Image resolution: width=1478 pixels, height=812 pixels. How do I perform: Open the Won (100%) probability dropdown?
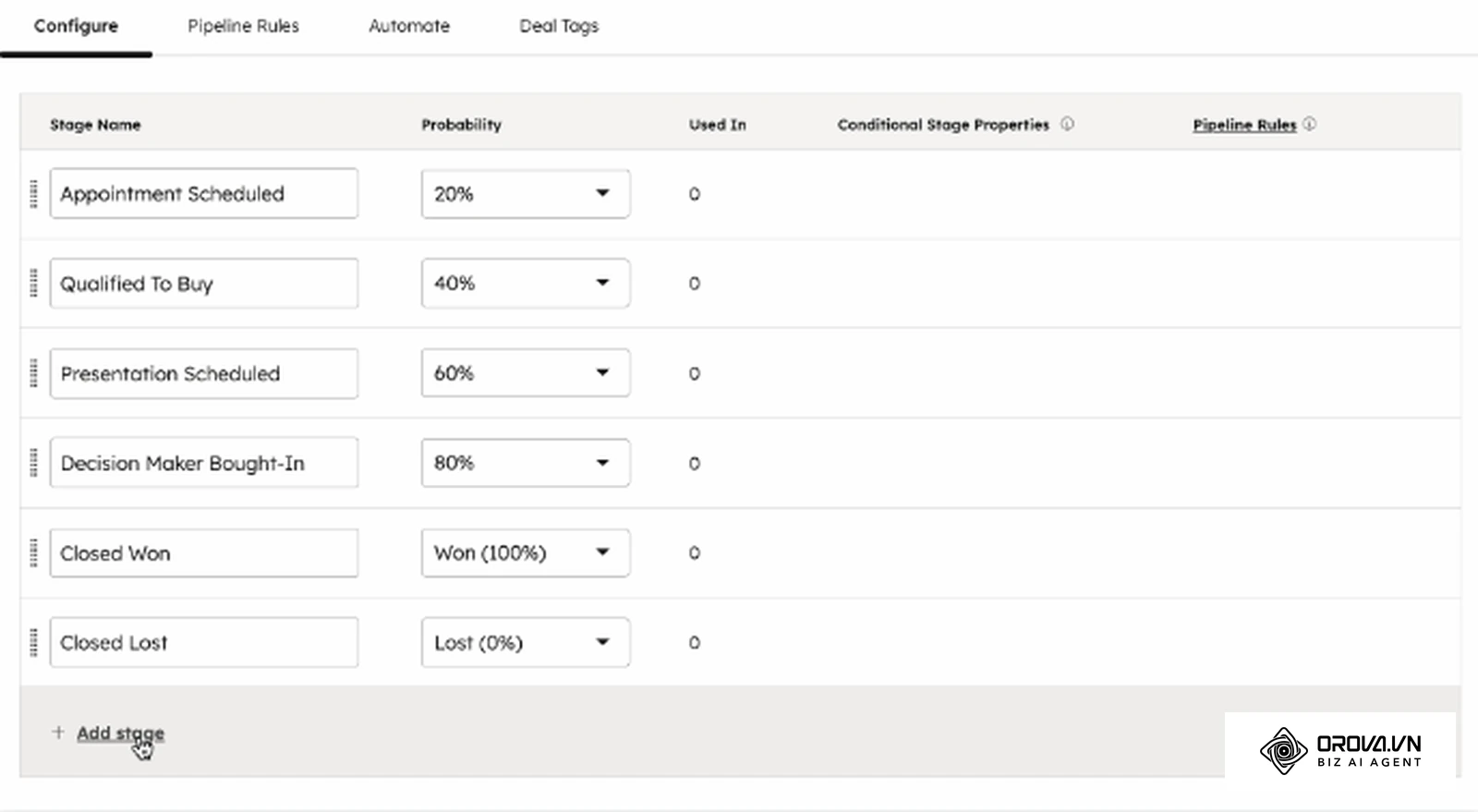pyautogui.click(x=526, y=552)
